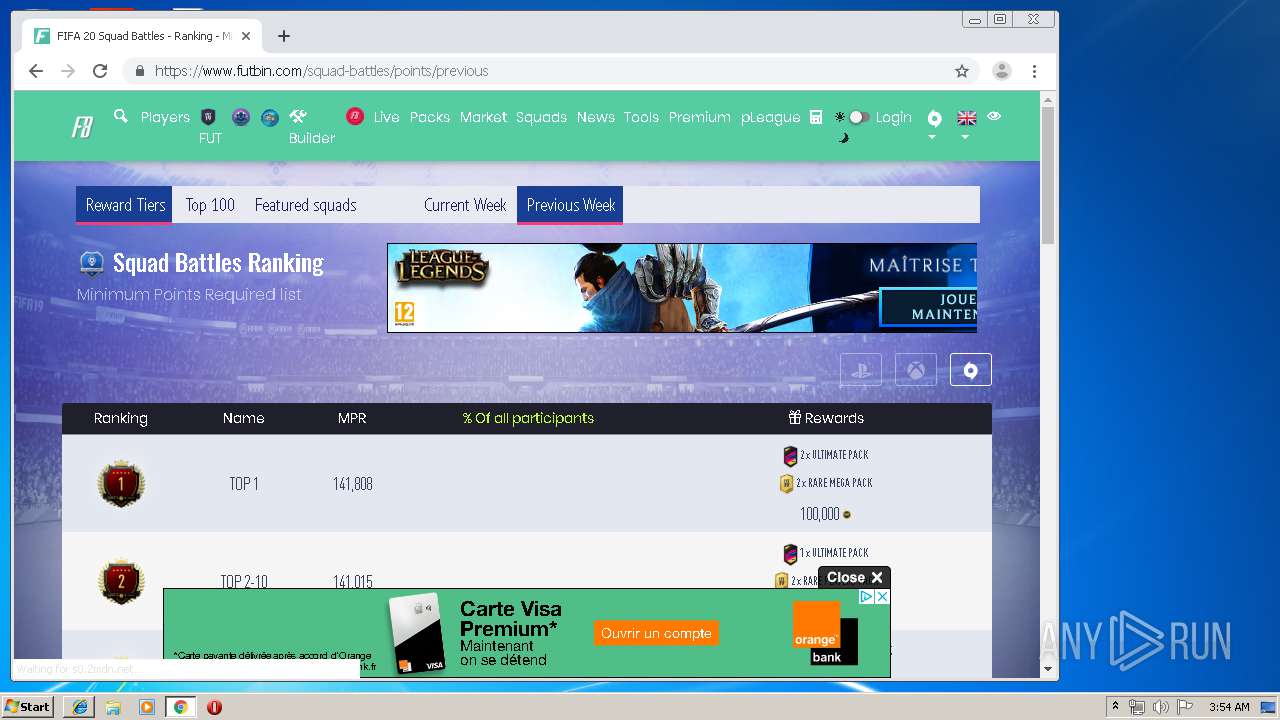Close the FIFA 20 Squad Battles tab
Viewport: 1280px width, 720px height.
coord(246,36)
